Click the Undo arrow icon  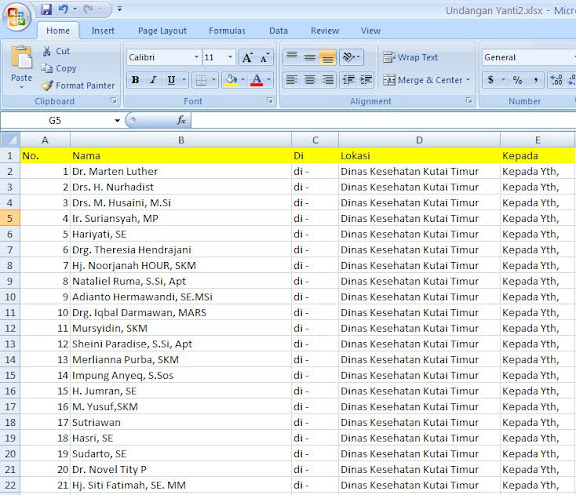(63, 9)
